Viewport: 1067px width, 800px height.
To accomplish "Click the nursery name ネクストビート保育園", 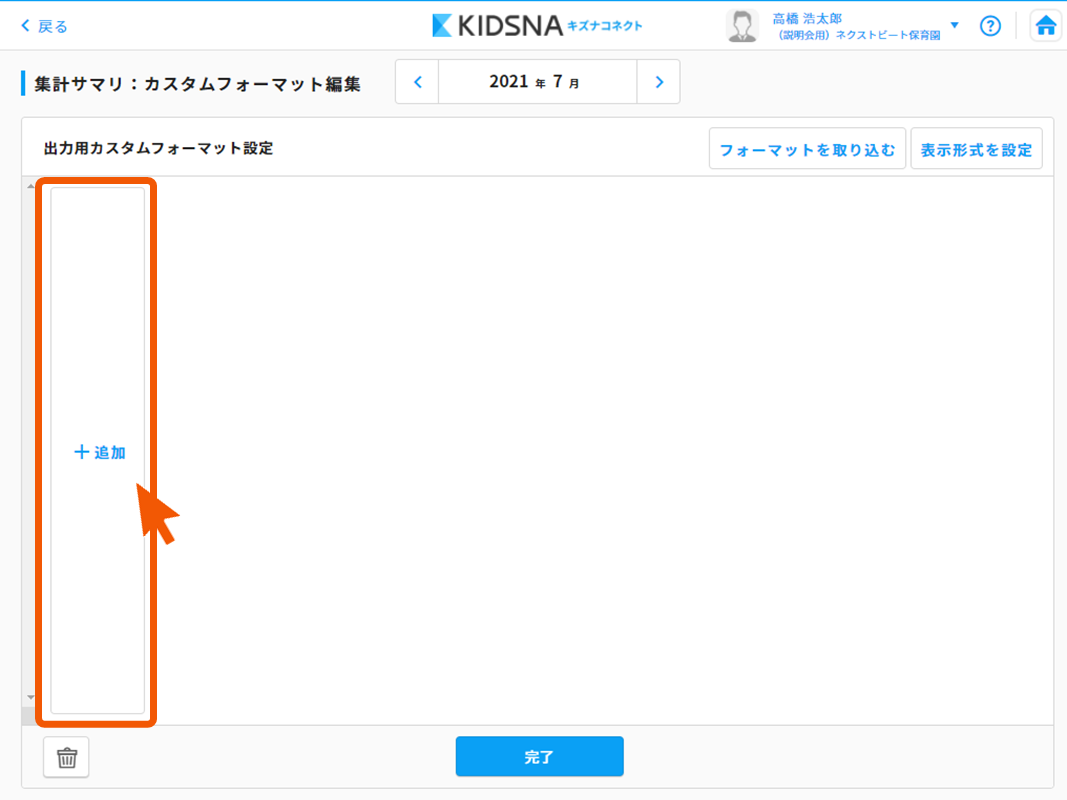I will tap(860, 35).
